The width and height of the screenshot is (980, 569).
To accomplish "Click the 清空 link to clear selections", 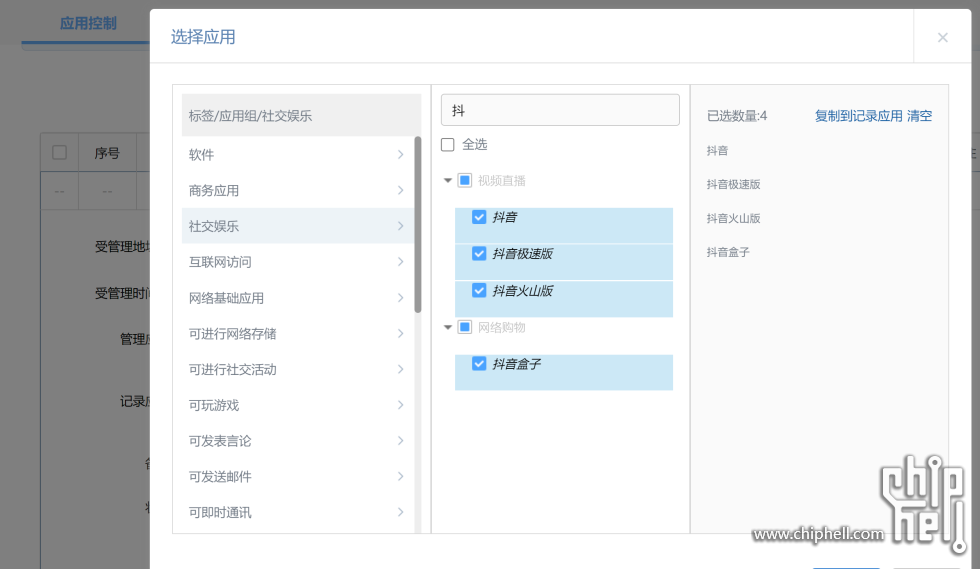I will click(x=919, y=116).
